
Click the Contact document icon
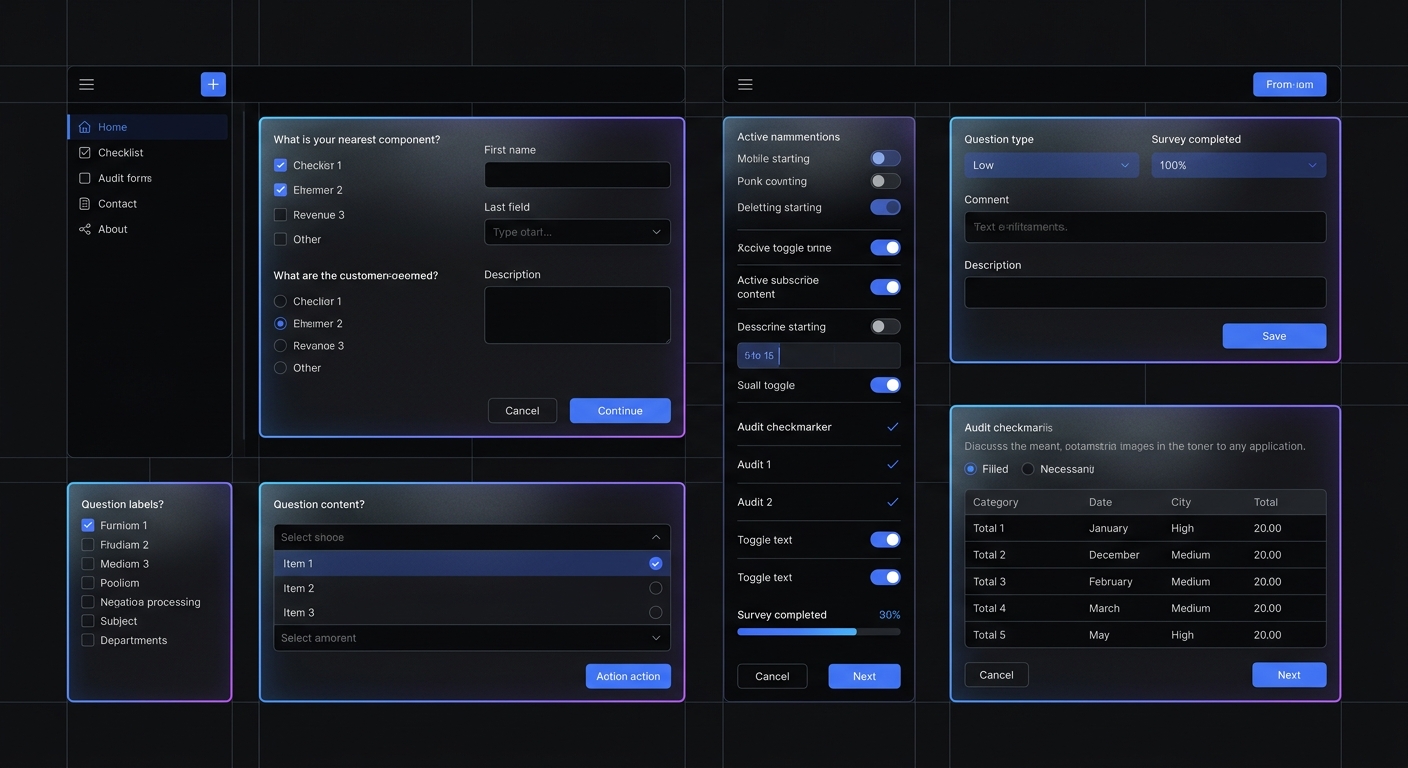85,204
